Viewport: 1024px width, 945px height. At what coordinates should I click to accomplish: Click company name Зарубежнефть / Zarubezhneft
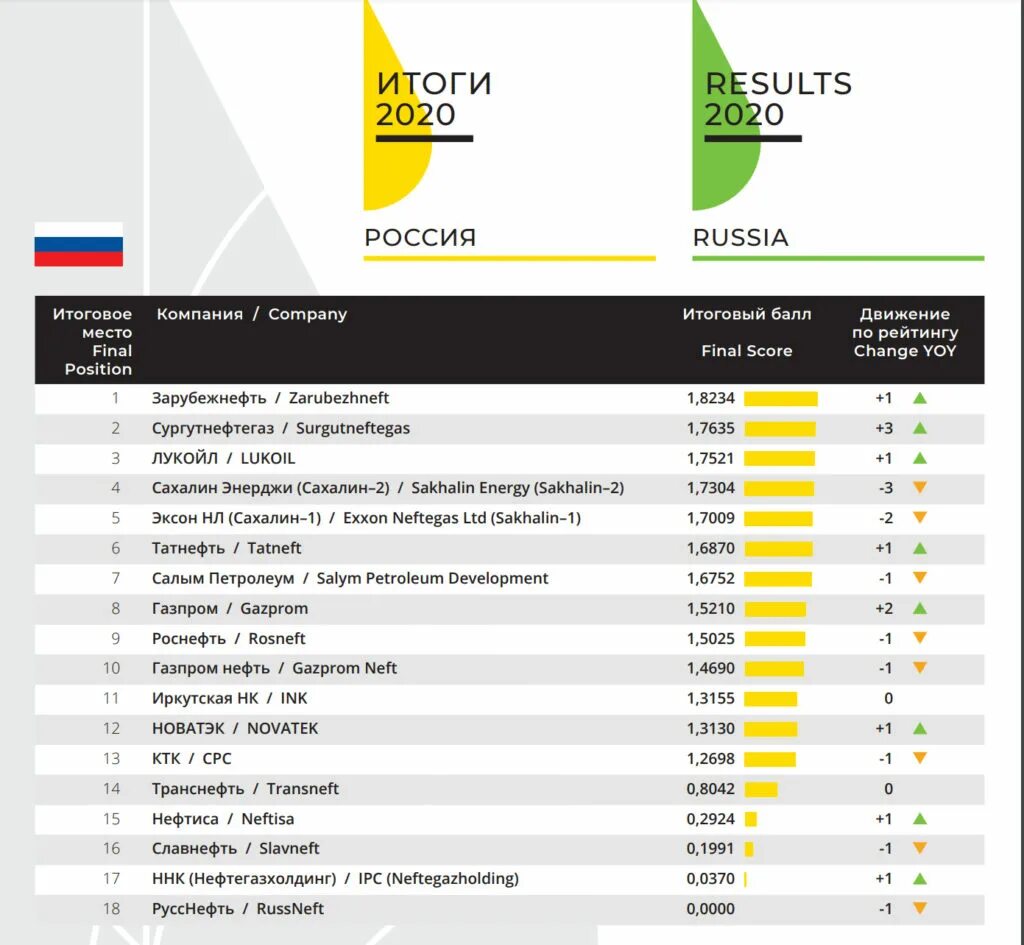(270, 398)
